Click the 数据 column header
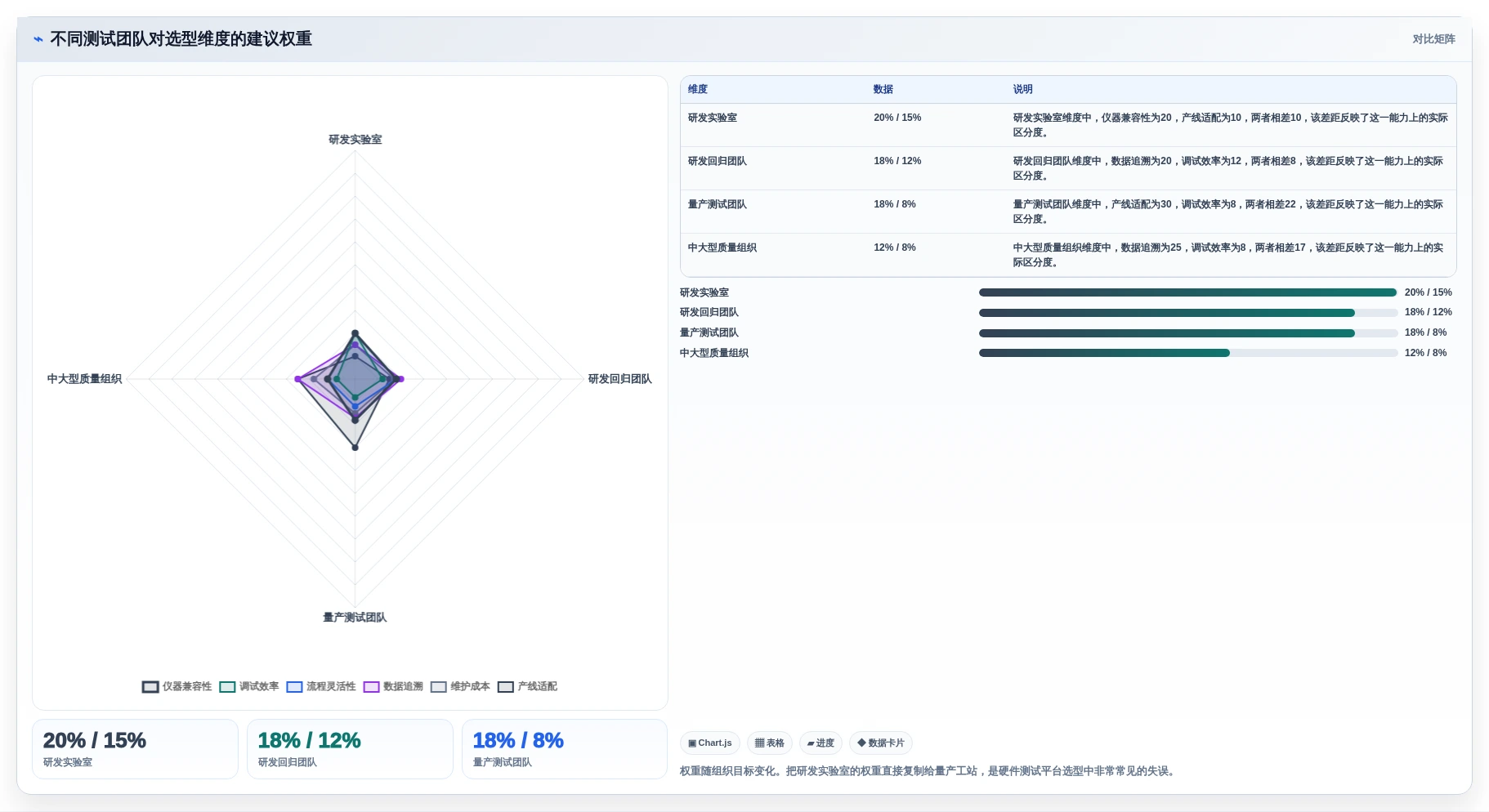This screenshot has width=1489, height=812. click(883, 89)
